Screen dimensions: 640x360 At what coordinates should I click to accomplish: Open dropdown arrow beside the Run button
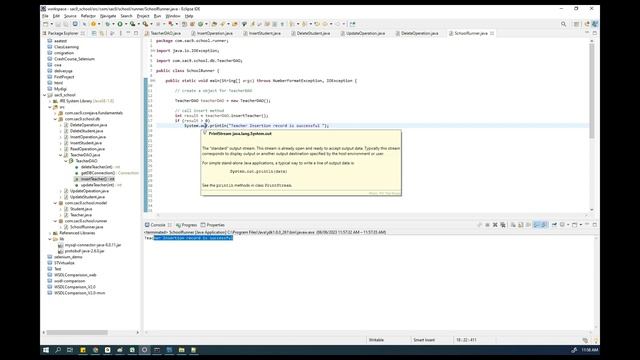click(x=126, y=24)
